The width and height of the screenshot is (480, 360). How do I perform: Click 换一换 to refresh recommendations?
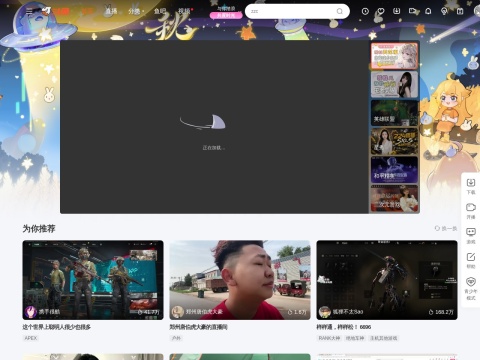click(x=446, y=228)
